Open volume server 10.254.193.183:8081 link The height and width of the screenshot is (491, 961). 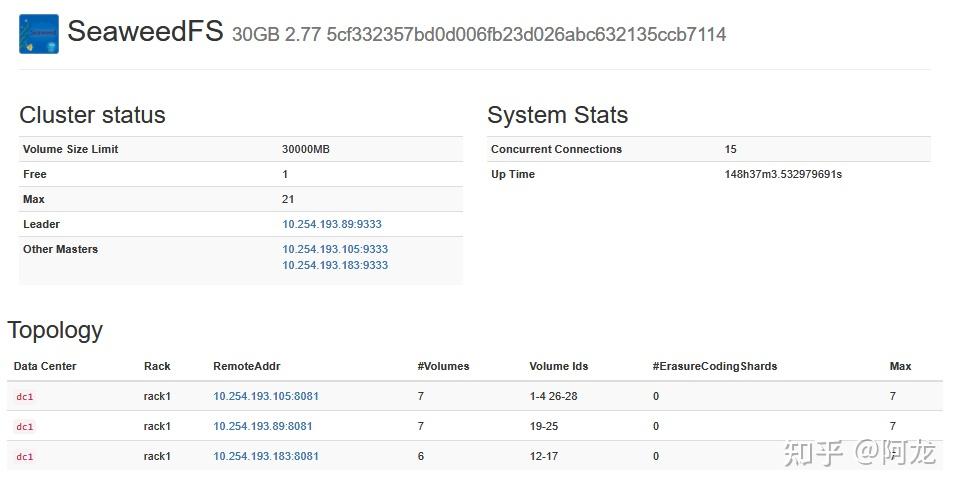tap(266, 456)
